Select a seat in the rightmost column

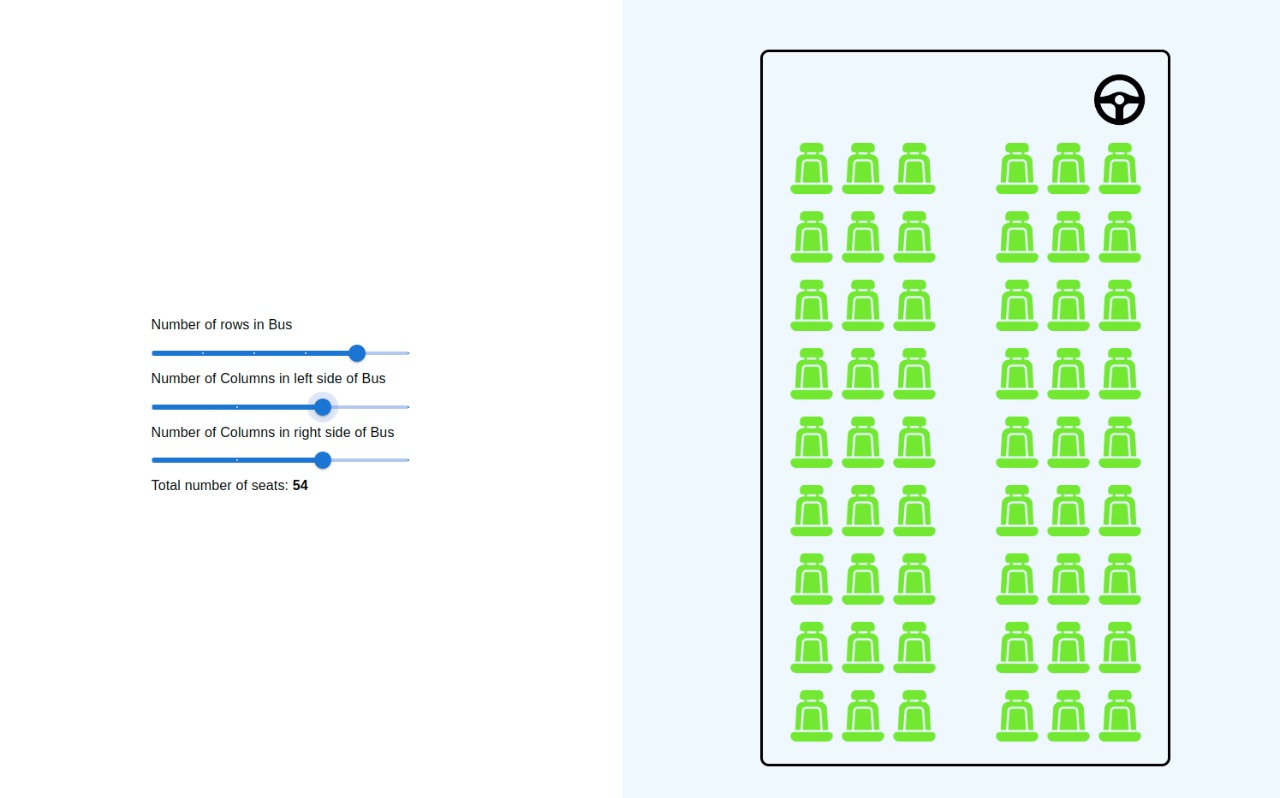coord(1119,441)
